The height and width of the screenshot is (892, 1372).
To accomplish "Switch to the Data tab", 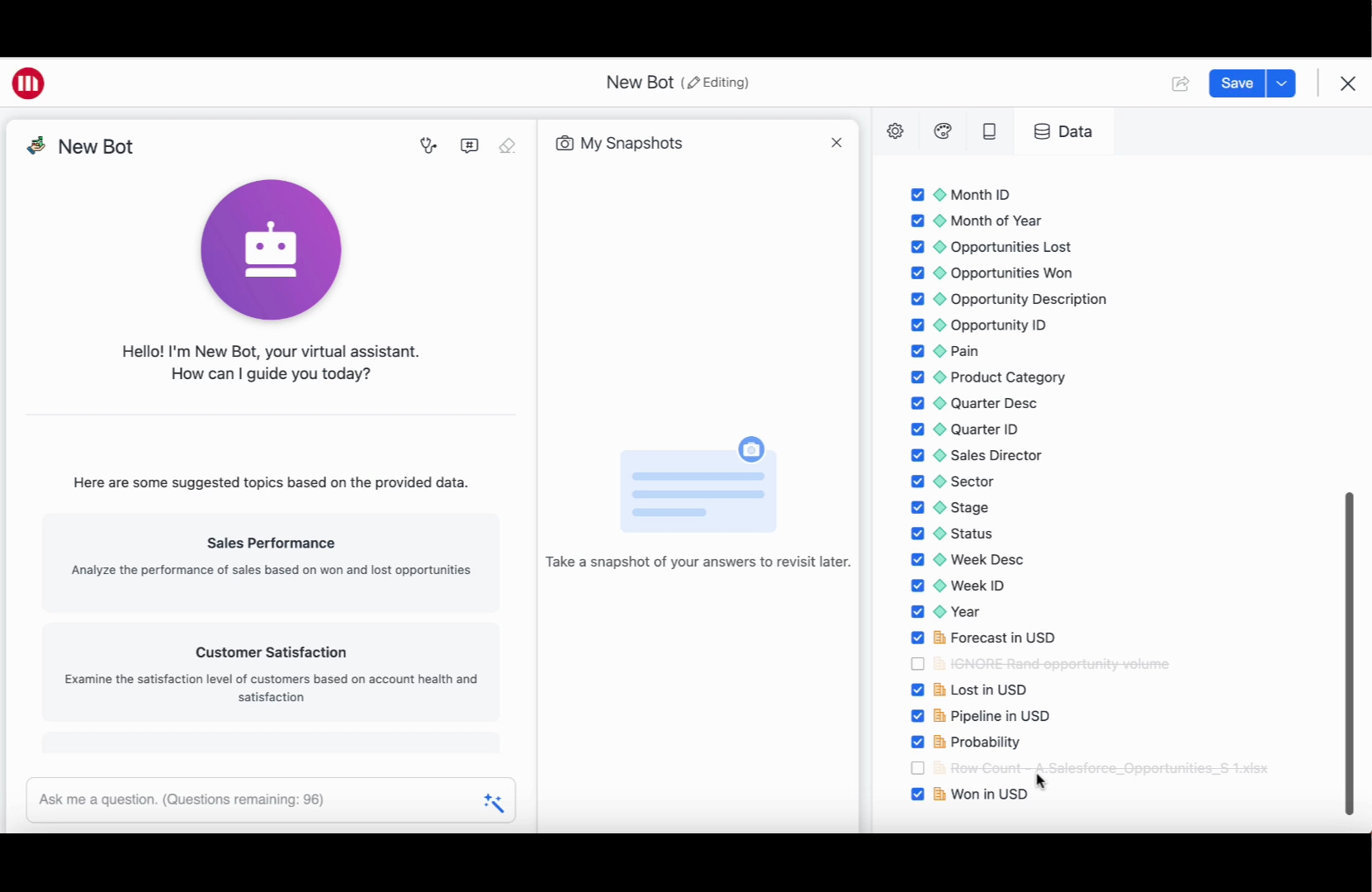I will [1063, 131].
